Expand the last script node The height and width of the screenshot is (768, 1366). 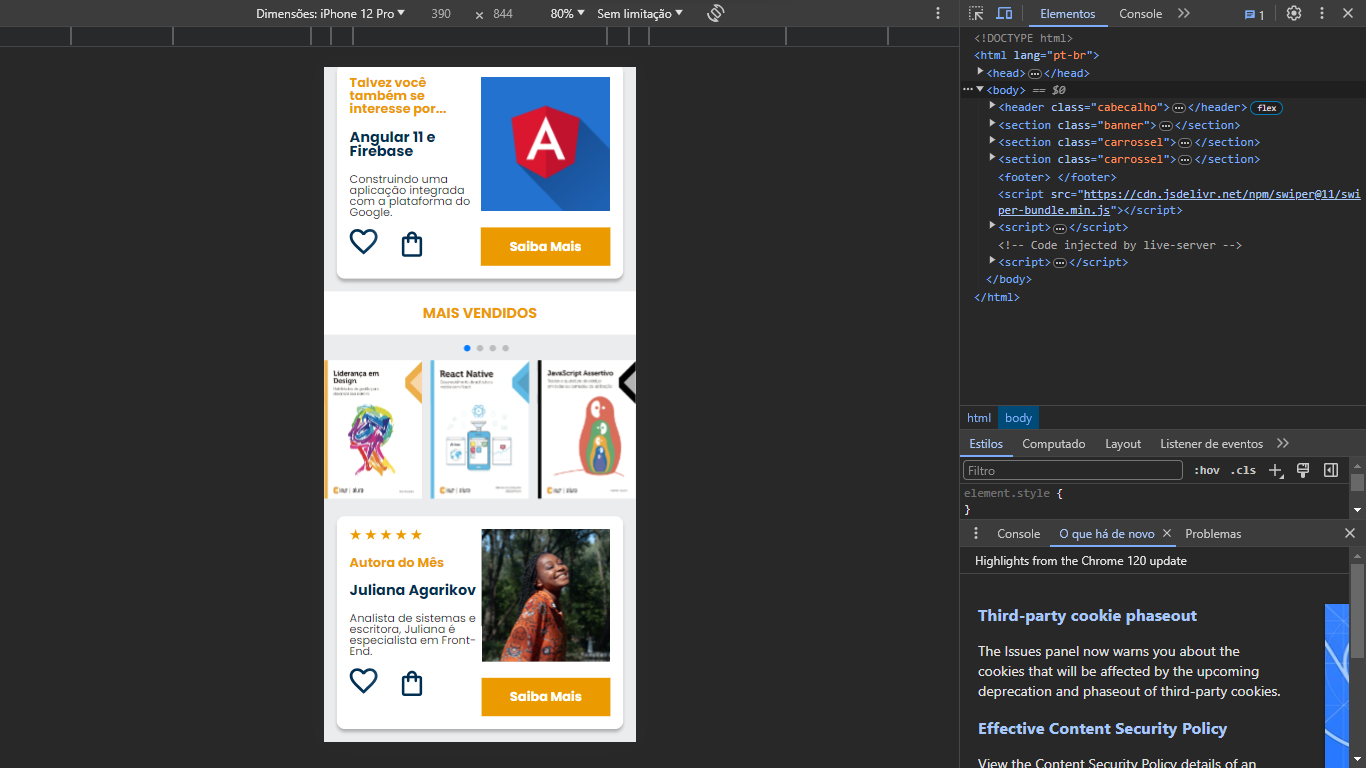(x=992, y=261)
